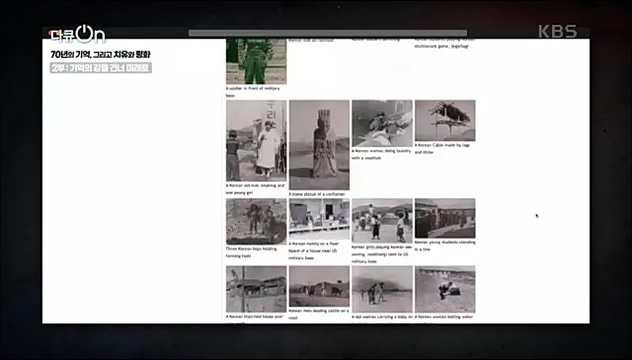Open the girls playing see-saw photo

(382, 221)
